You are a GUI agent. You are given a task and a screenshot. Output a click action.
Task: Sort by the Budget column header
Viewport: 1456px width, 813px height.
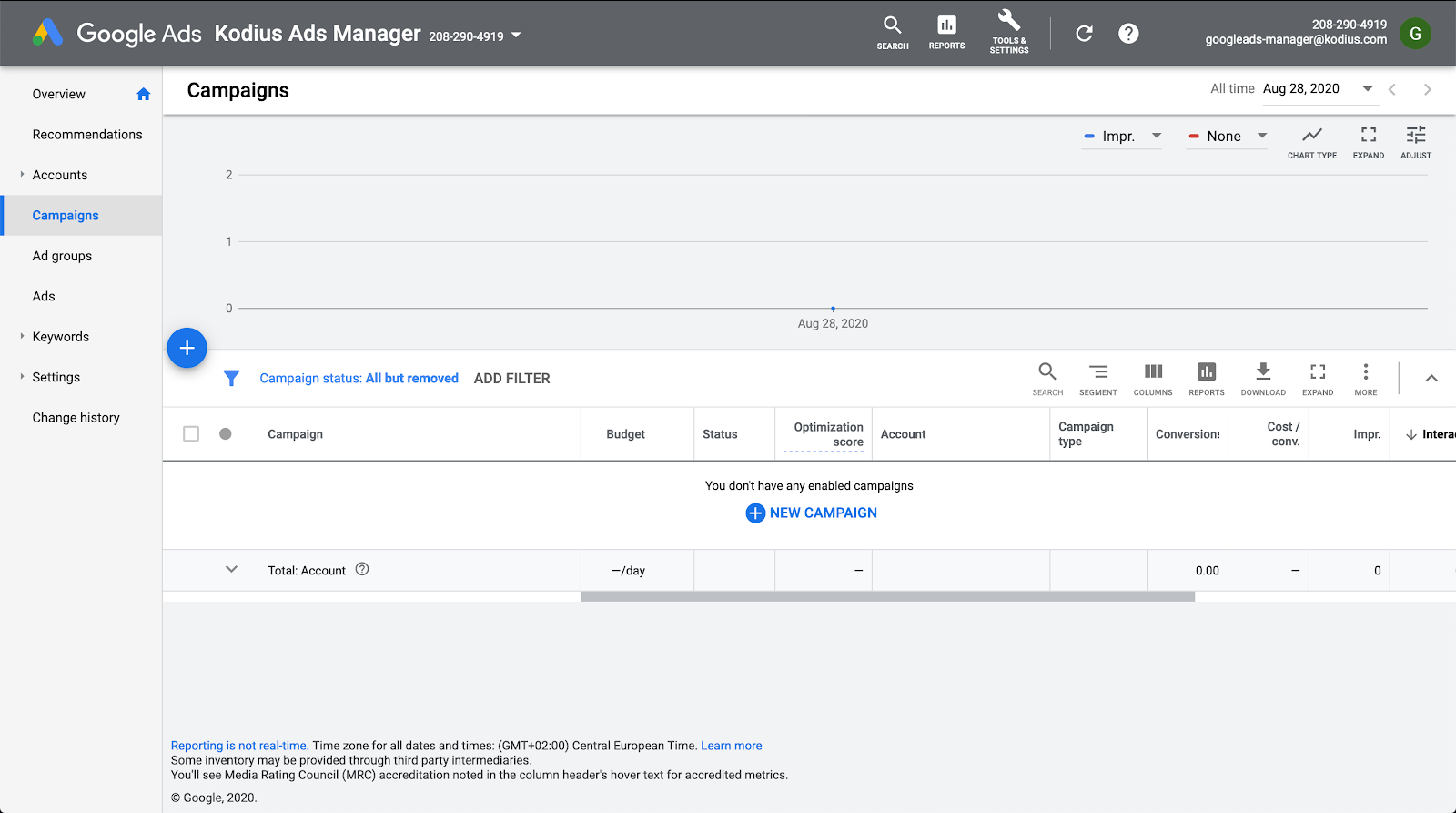626,434
